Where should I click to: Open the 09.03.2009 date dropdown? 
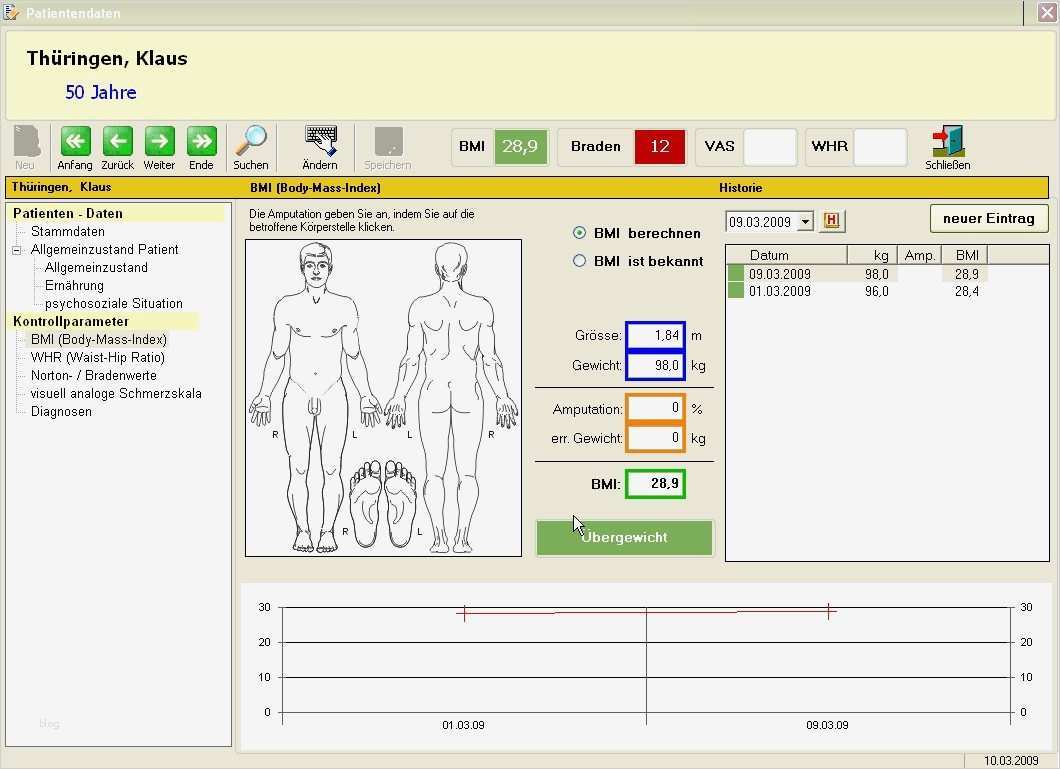pos(806,222)
